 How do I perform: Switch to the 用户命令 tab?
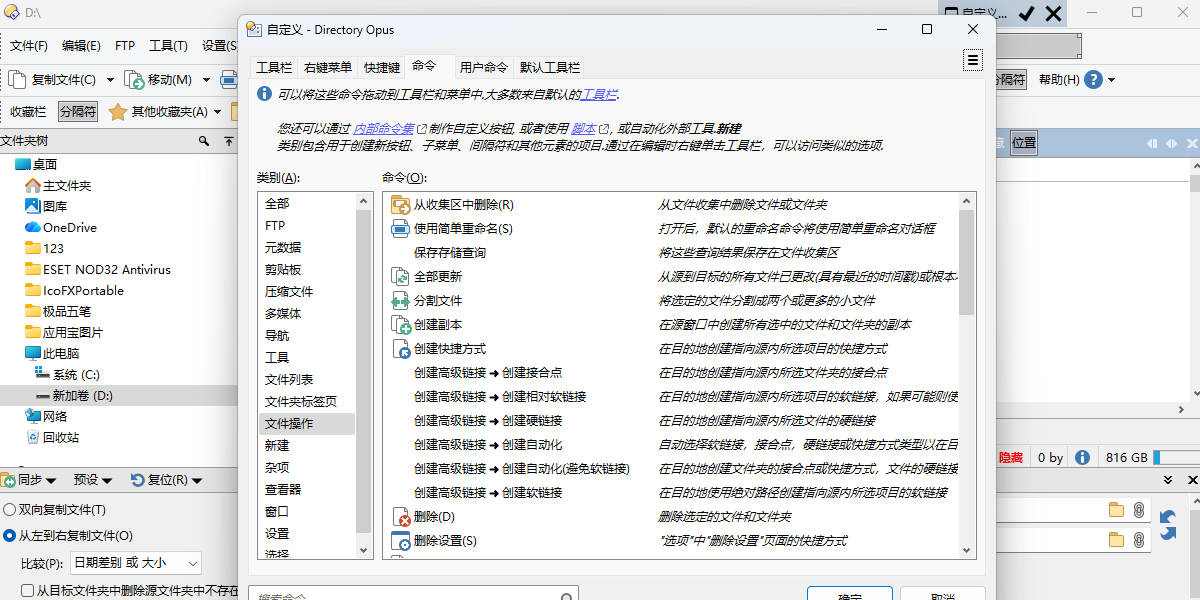pos(484,67)
